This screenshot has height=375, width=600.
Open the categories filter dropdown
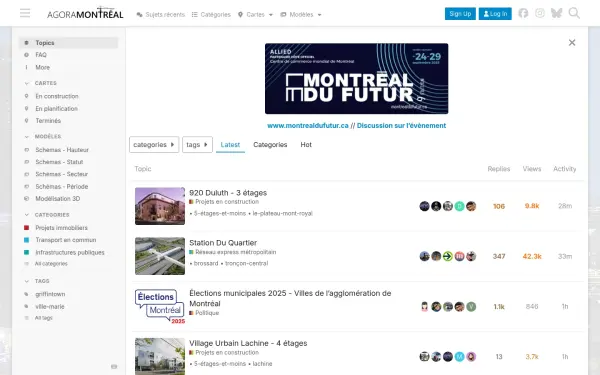(x=154, y=145)
